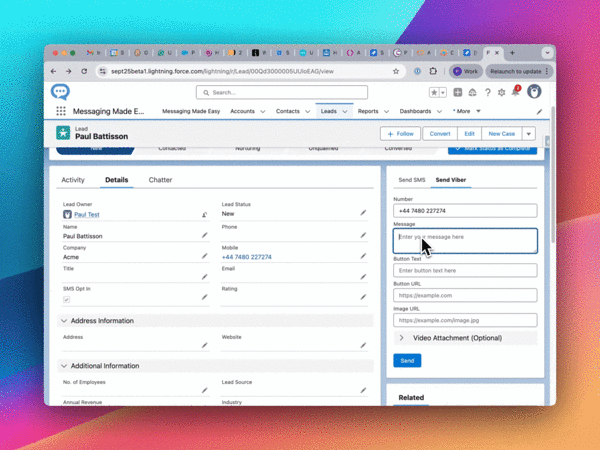Expand Video Attachment (Optional) section
Screen dimensions: 600x450
402,338
